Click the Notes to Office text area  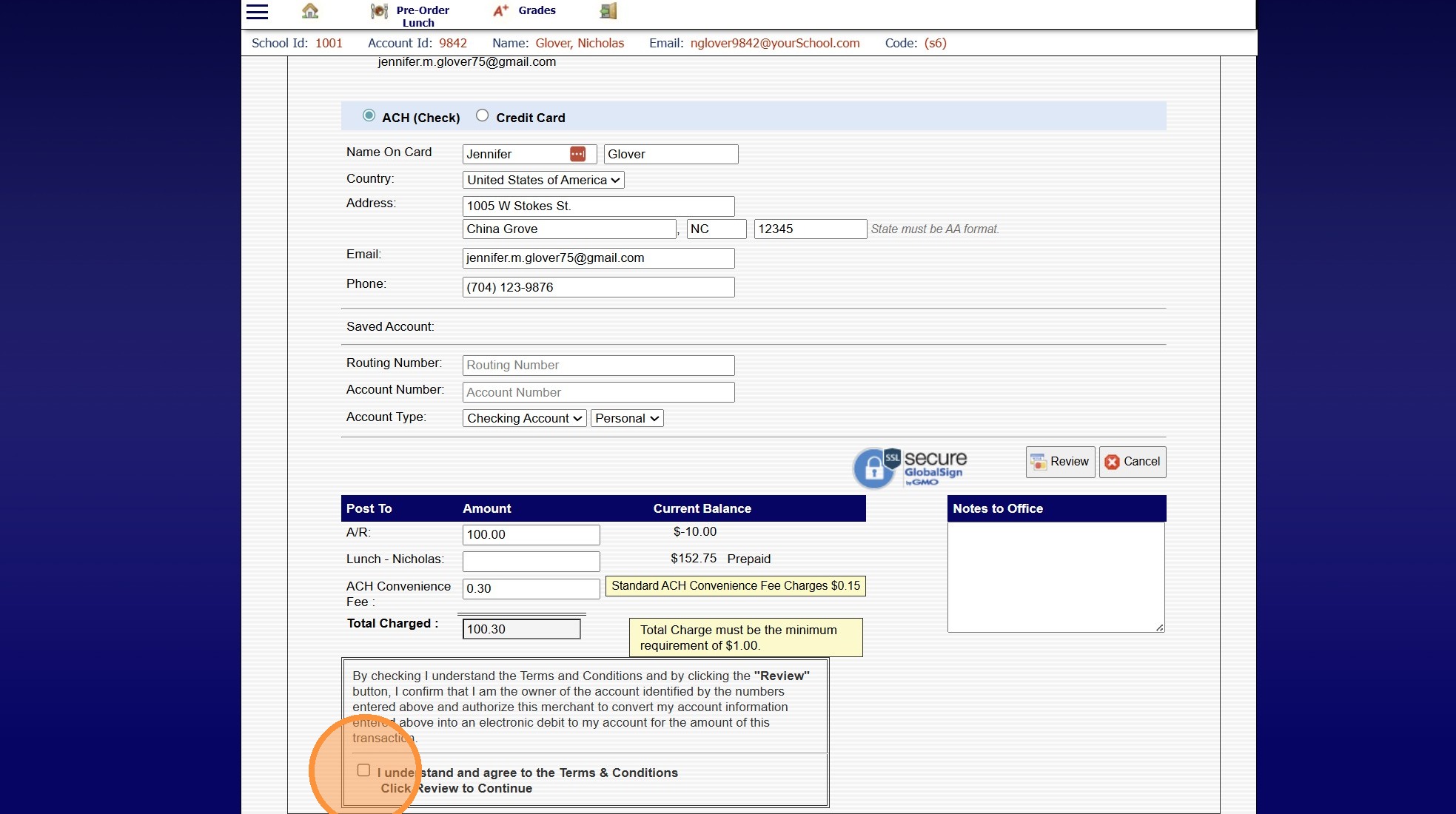click(1056, 576)
